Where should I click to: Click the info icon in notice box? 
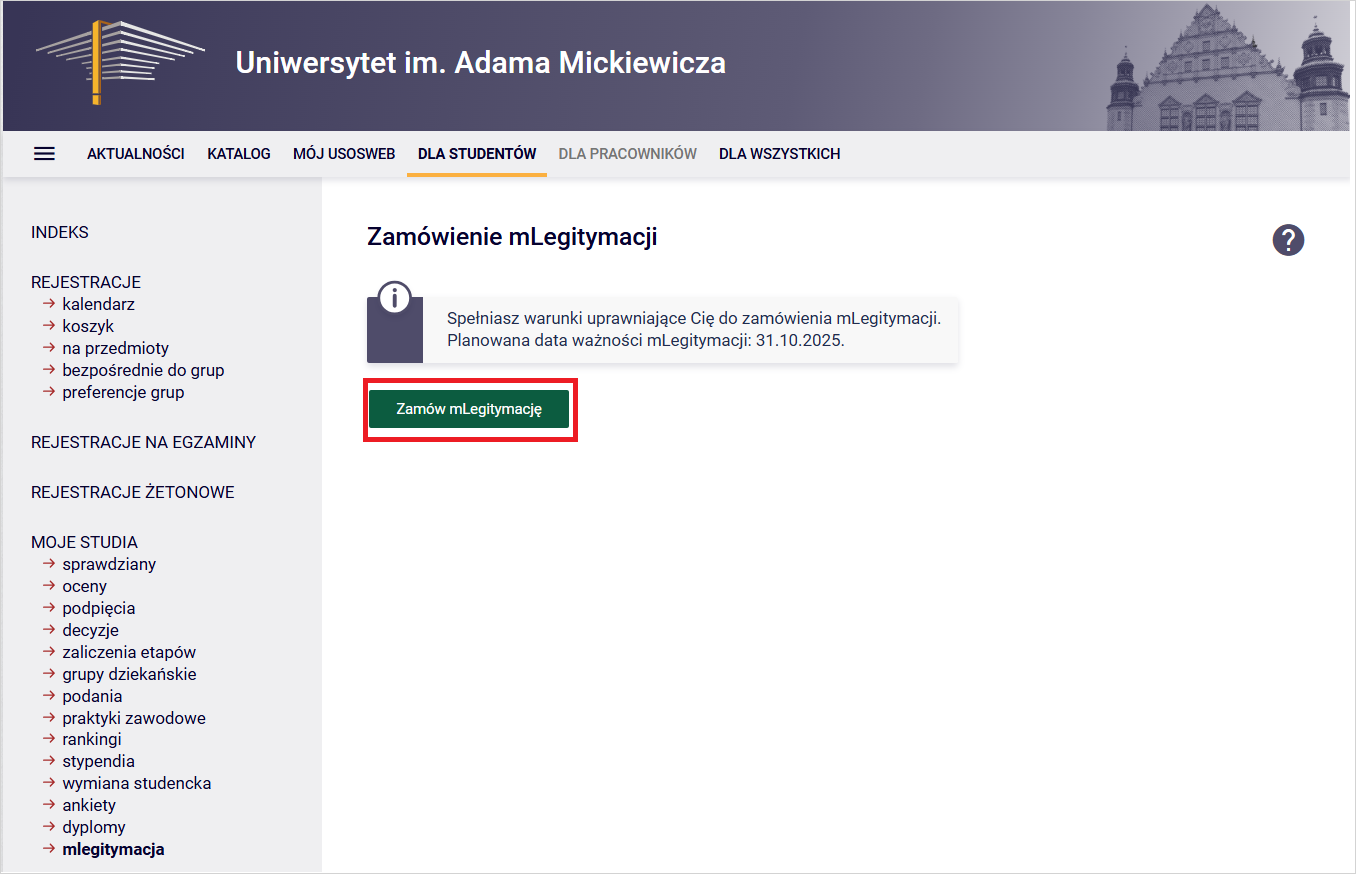point(395,298)
